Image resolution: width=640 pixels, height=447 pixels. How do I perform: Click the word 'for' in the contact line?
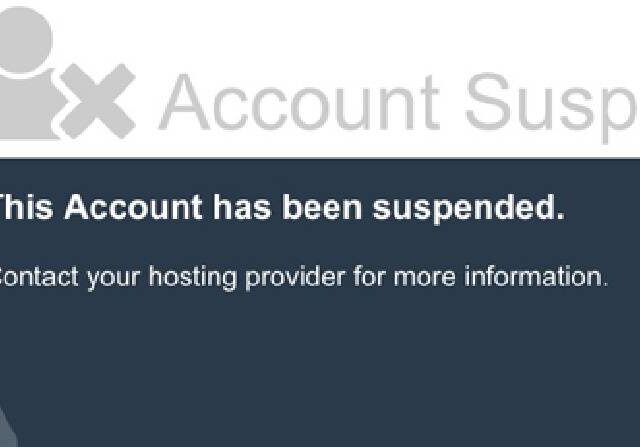pos(369,276)
